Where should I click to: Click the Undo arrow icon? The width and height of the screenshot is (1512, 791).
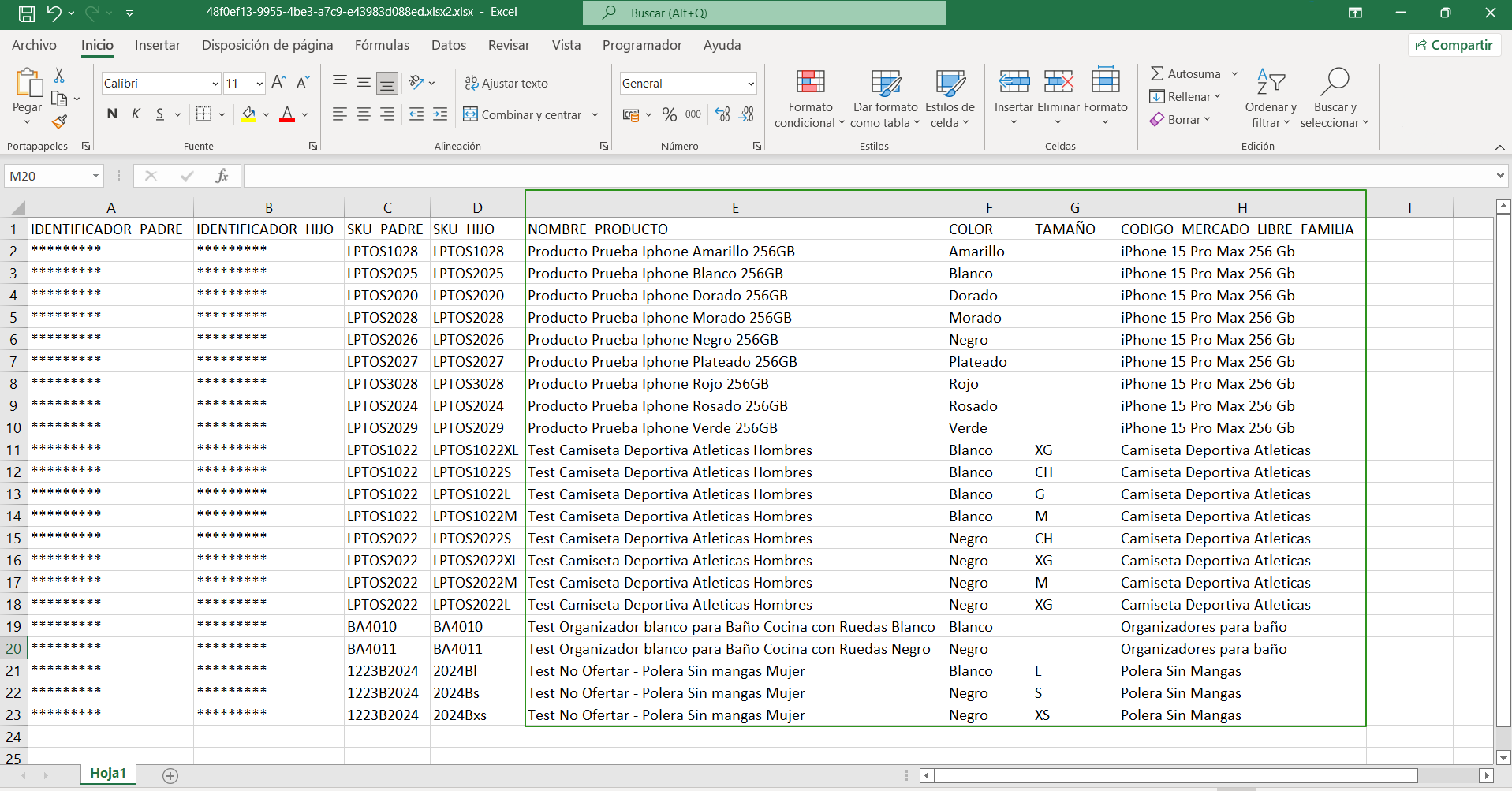click(x=54, y=13)
